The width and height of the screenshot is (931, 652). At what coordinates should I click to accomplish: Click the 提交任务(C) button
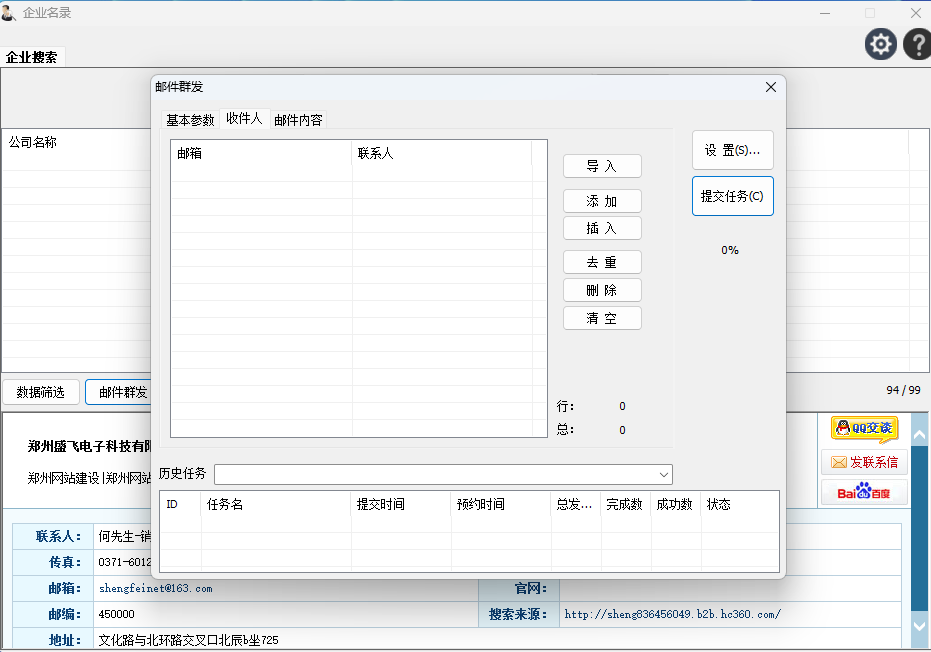pyautogui.click(x=732, y=196)
